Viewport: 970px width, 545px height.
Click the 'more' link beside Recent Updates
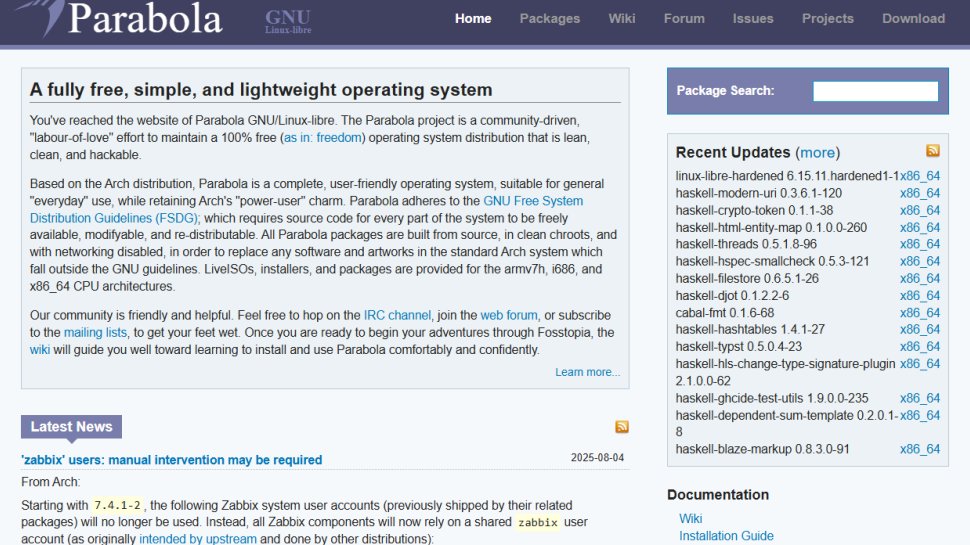pos(817,152)
